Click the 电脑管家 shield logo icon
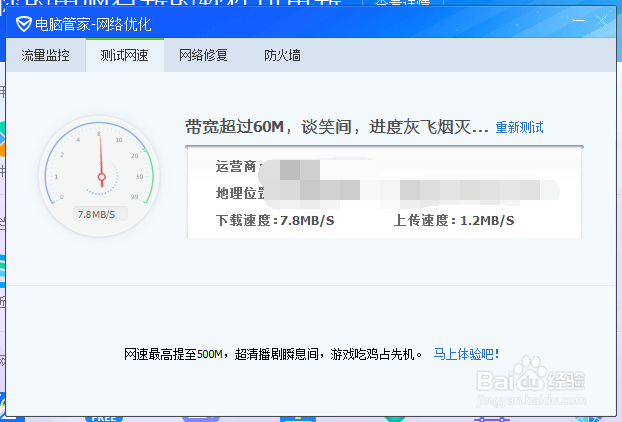The width and height of the screenshot is (622, 422). (x=24, y=24)
